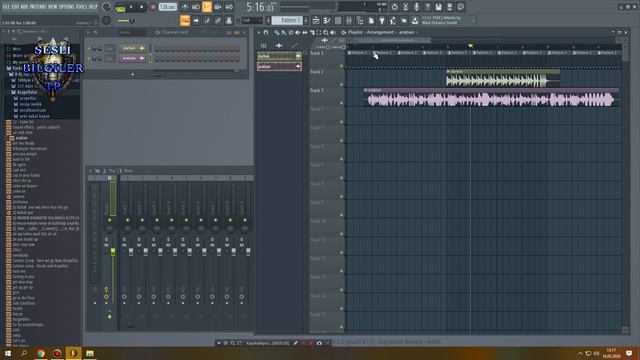Click the arabam audio clip on Track 3
The height and width of the screenshot is (360, 640).
coord(491,97)
